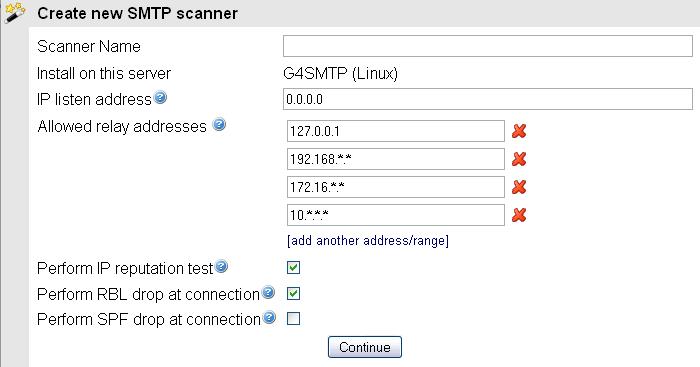Uncheck Perform RBL drop at connection
700x367 pixels.
[x=293, y=293]
